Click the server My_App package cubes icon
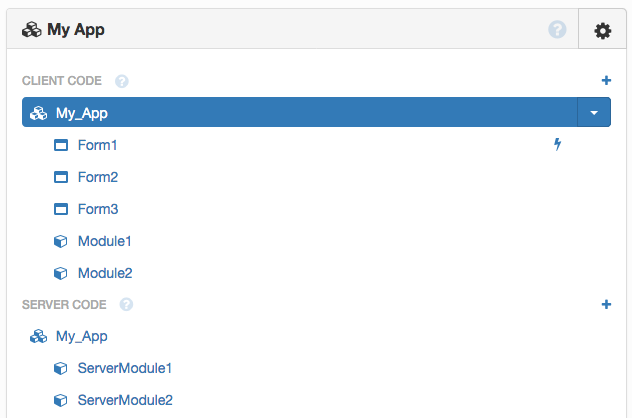Viewport: 632px width, 418px height. [x=39, y=336]
